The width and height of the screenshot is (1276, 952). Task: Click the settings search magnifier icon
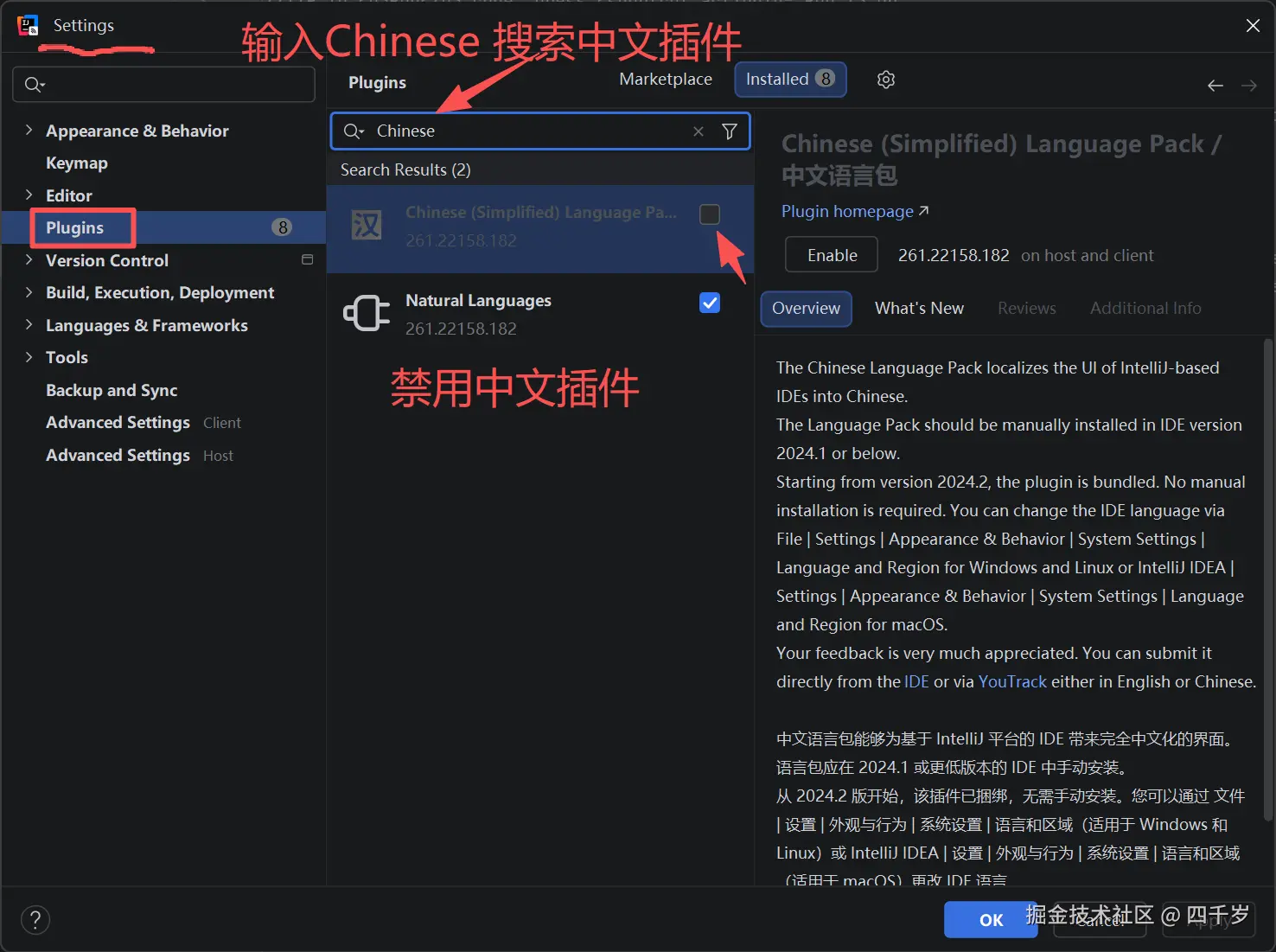[34, 84]
